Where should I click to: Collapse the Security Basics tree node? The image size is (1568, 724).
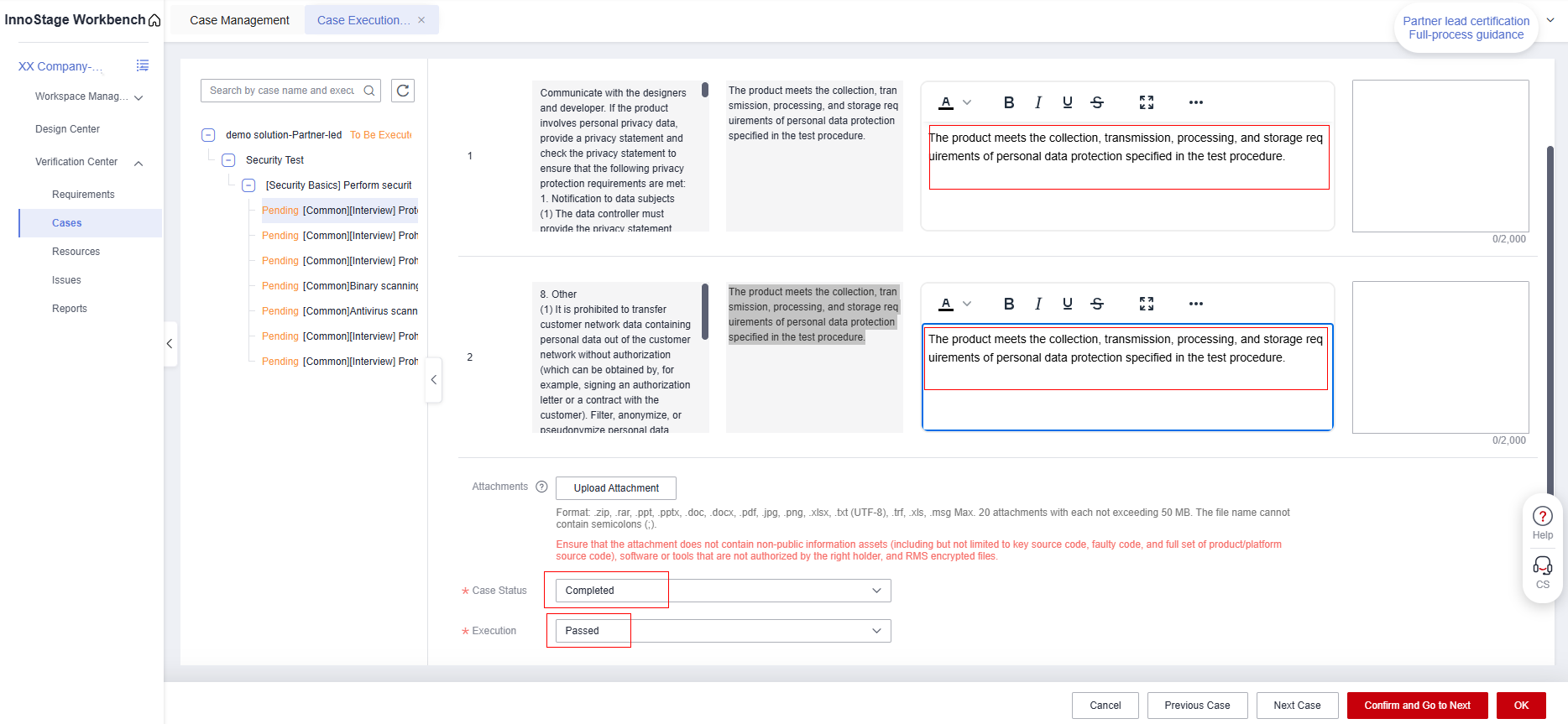coord(248,185)
